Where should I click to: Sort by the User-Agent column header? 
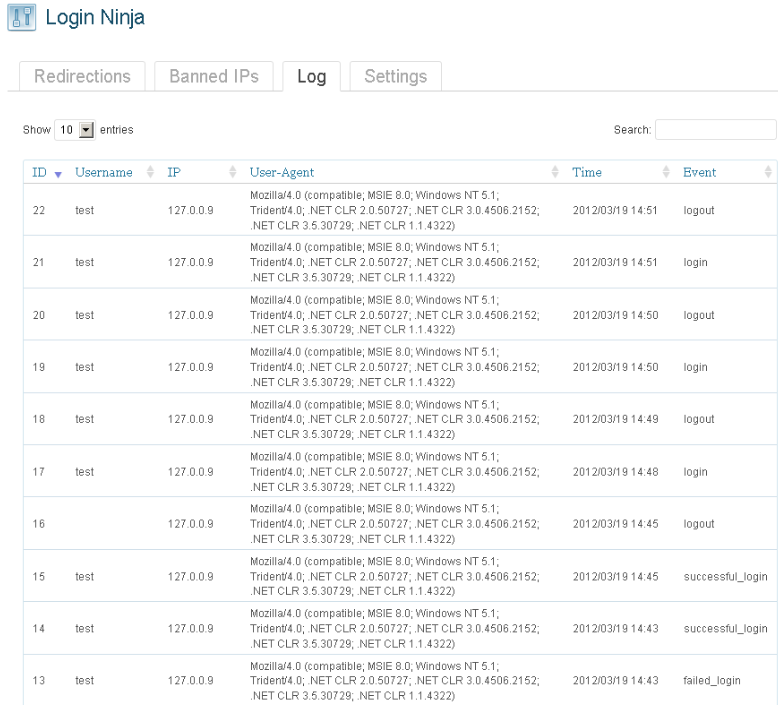(282, 172)
